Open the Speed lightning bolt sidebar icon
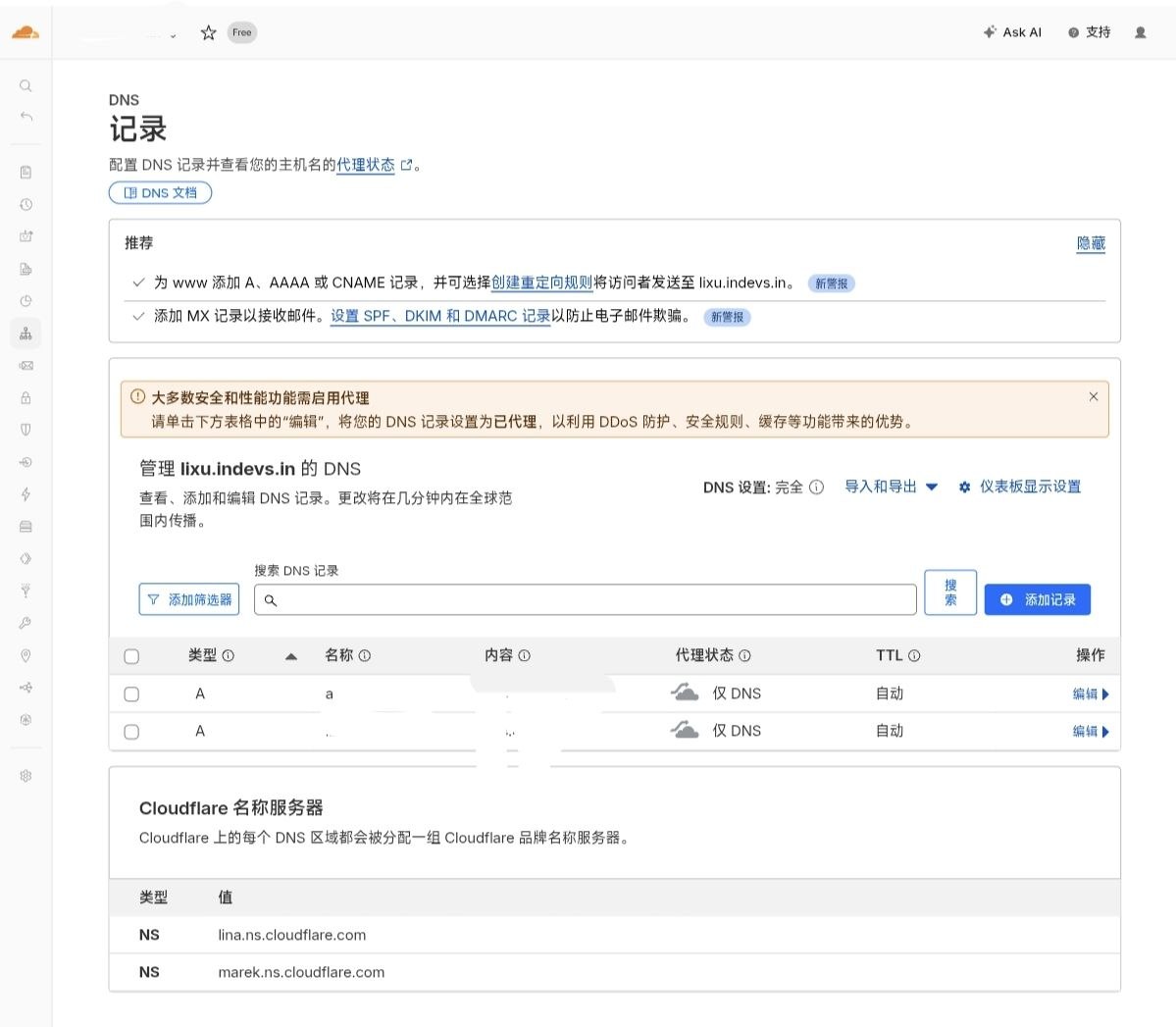Viewport: 1176px width, 1027px height. 26,493
